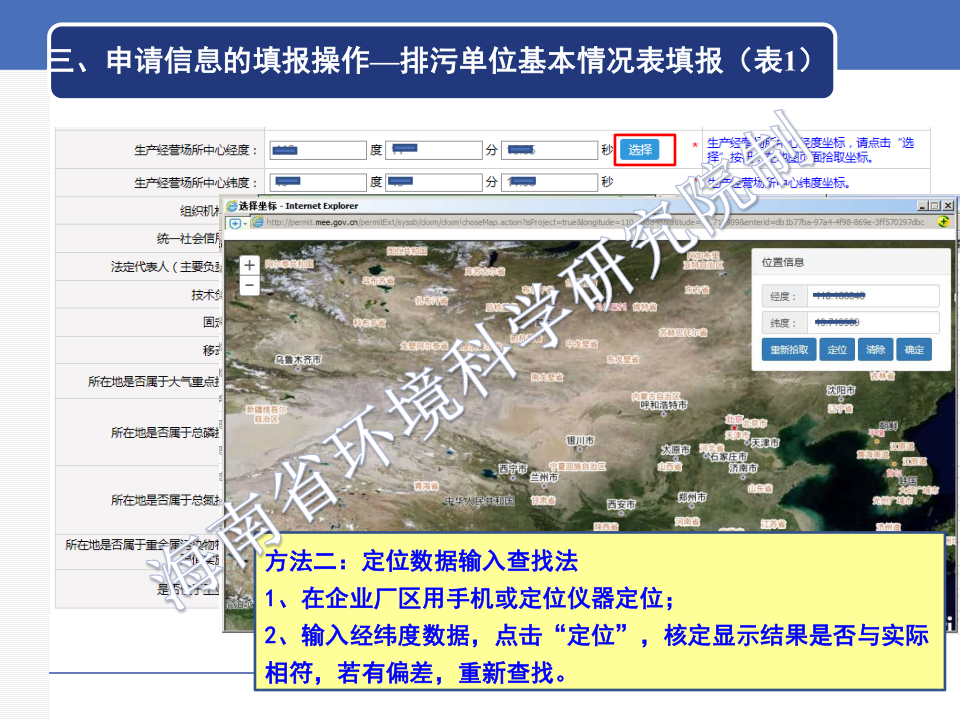Viewport: 960px width, 720px height.
Task: Click the 西宁市 label on the map
Action: coord(512,468)
